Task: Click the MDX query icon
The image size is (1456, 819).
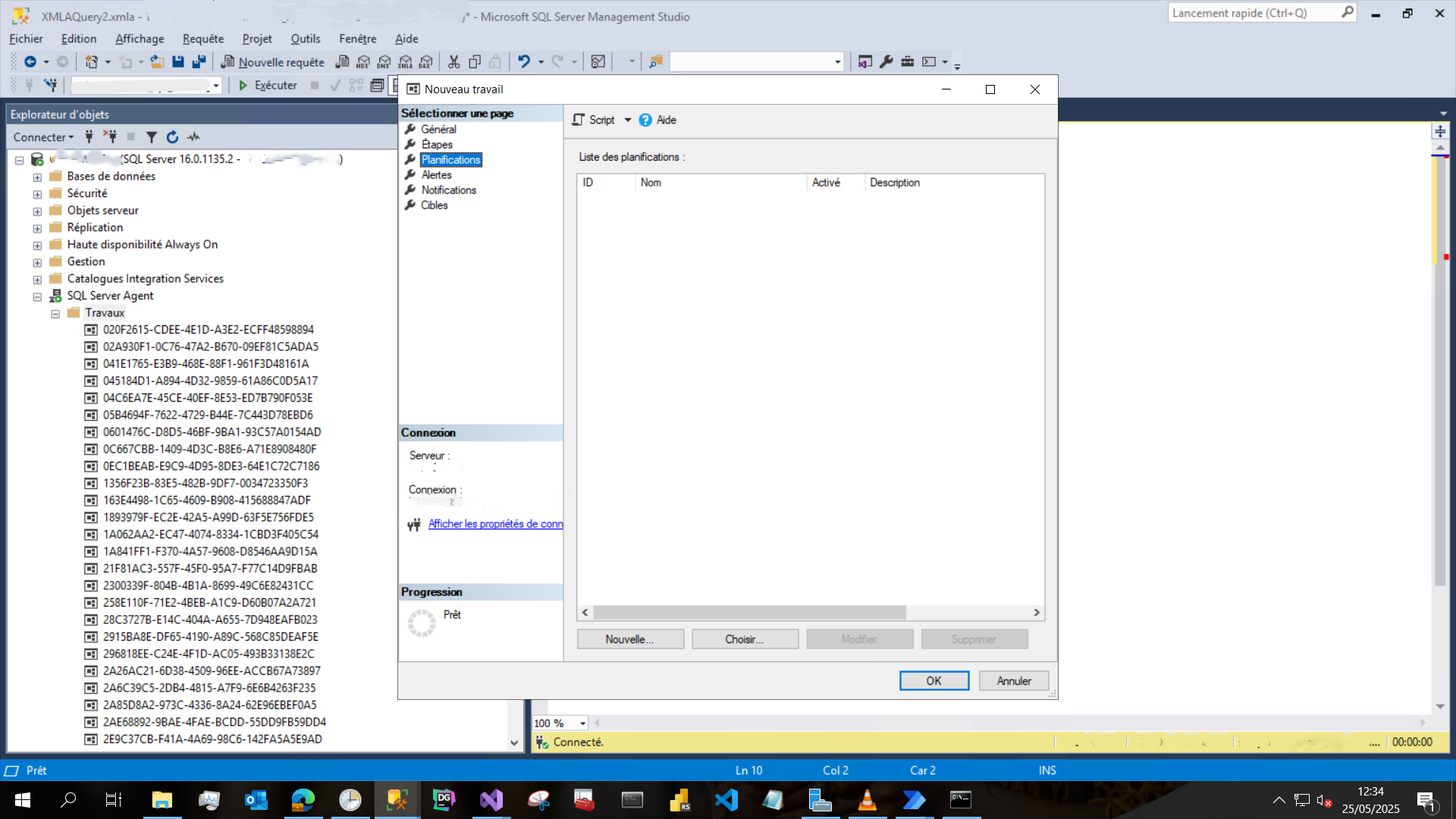Action: (x=363, y=62)
